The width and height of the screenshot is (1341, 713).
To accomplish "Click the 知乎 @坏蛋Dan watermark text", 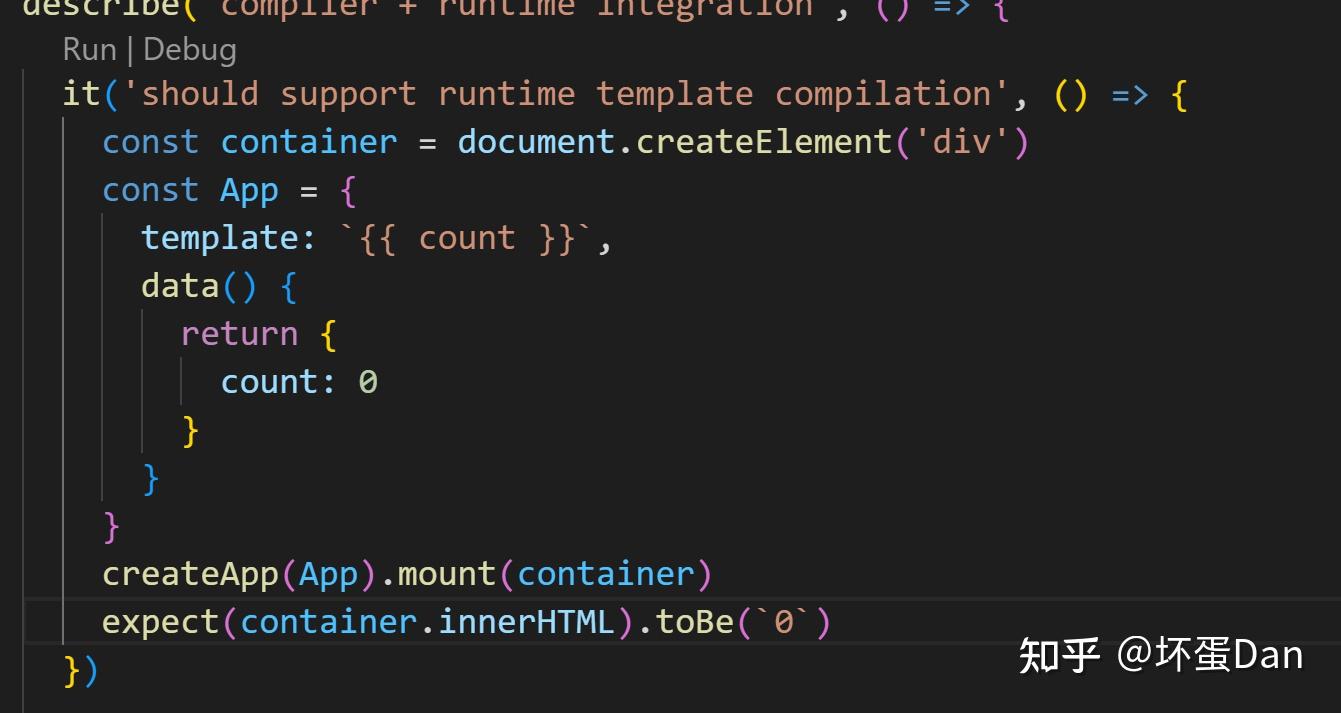I will tap(1160, 654).
